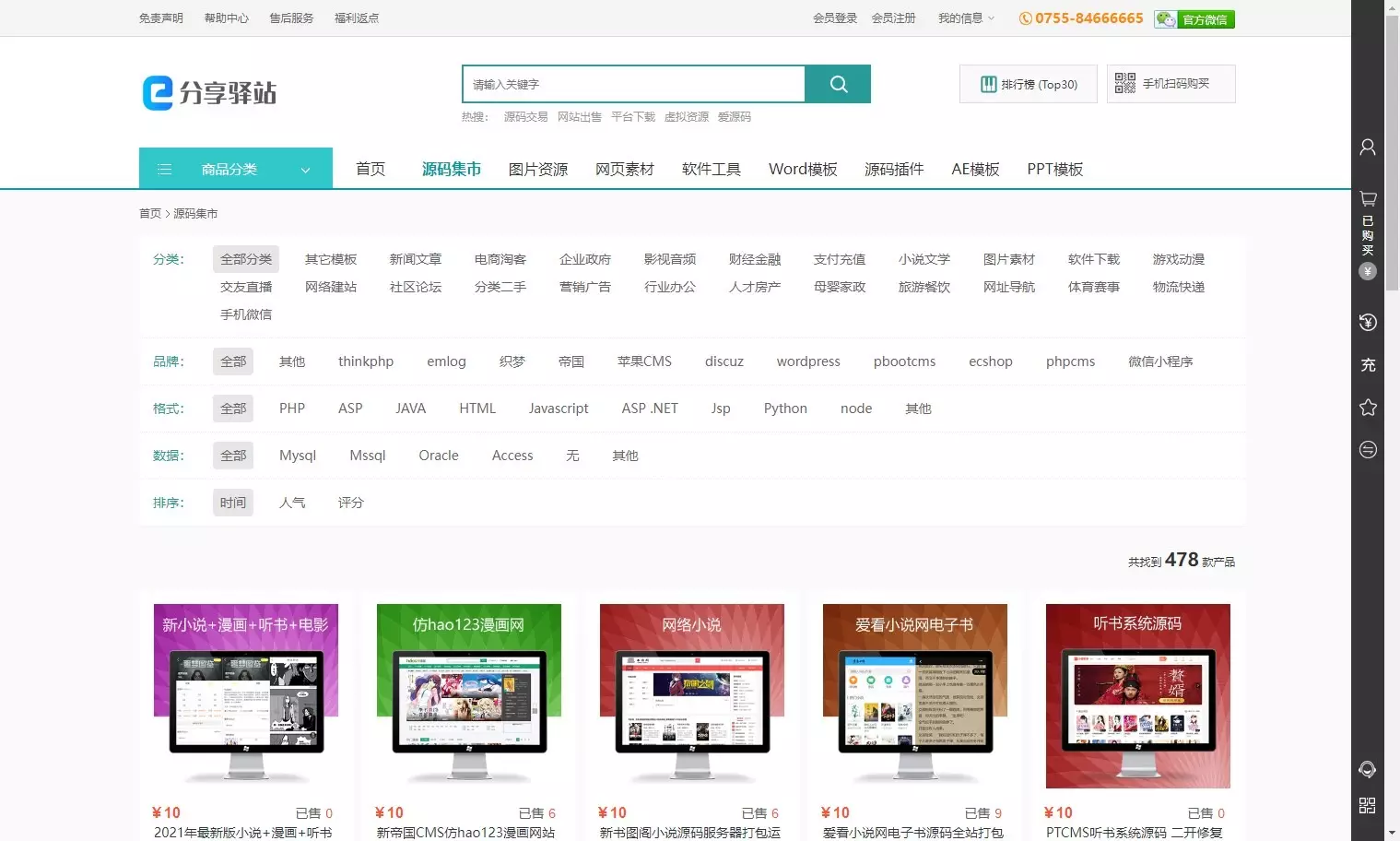Open the AE模板 navigation tab
The height and width of the screenshot is (841, 1400).
click(x=975, y=169)
